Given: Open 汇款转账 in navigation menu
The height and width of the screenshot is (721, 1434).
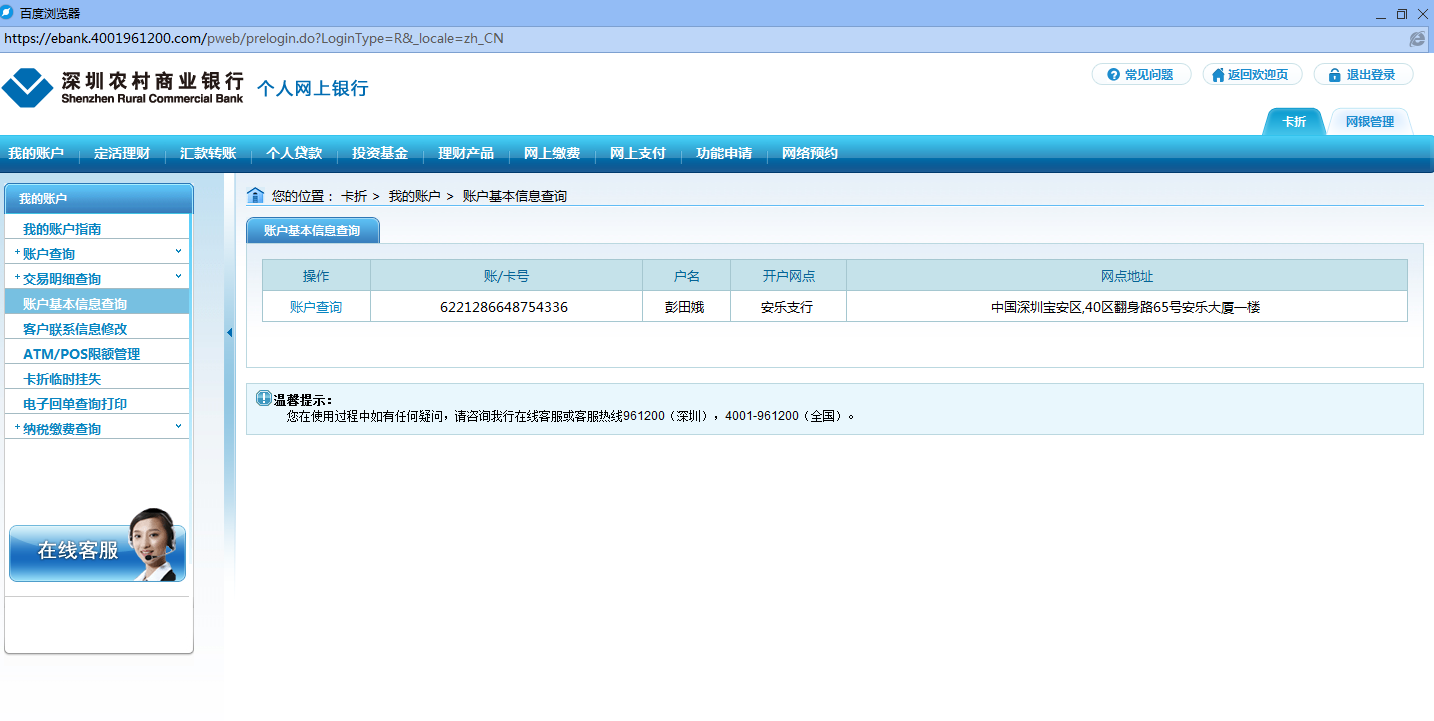Looking at the screenshot, I should pos(208,154).
